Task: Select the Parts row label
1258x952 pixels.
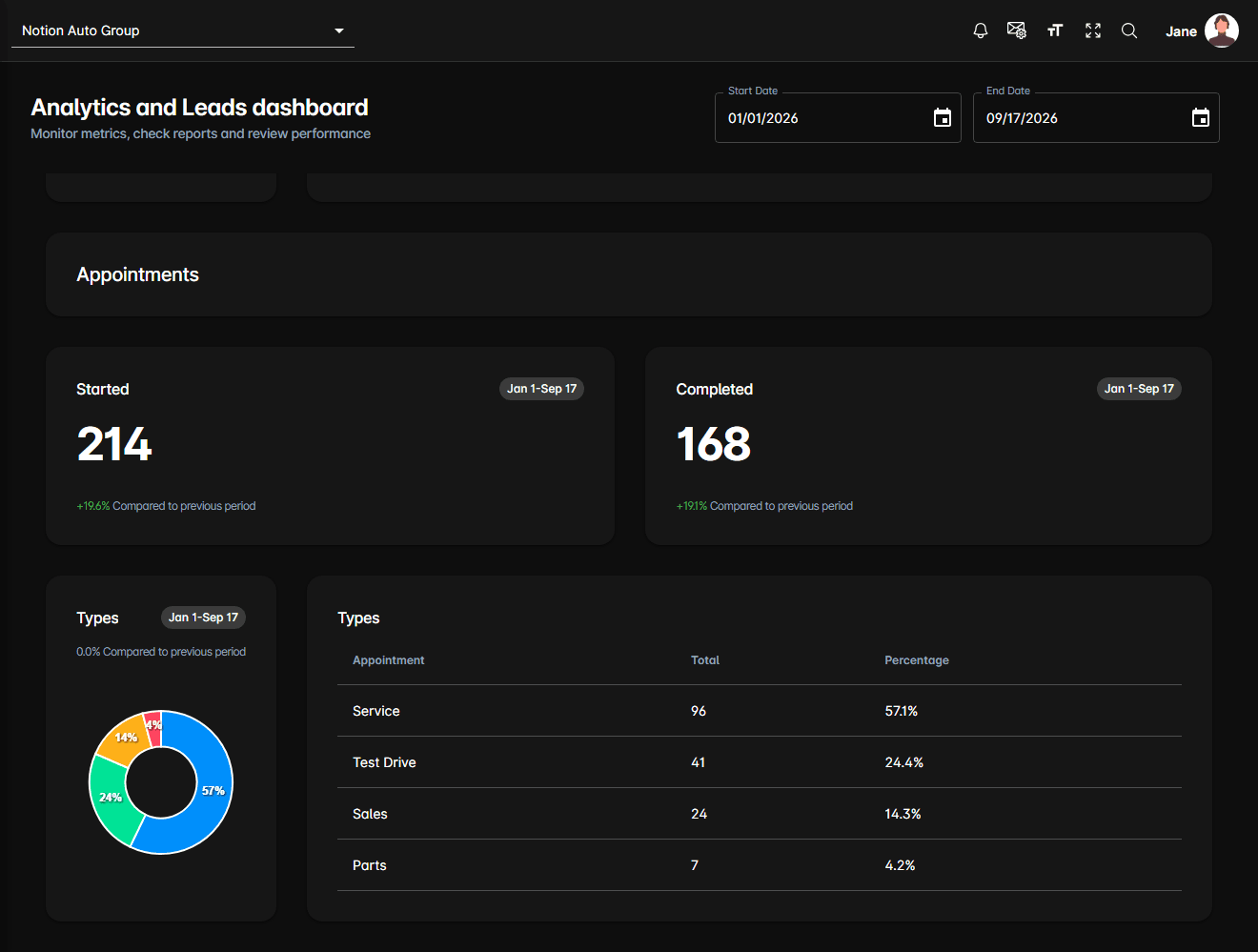Action: (x=370, y=865)
